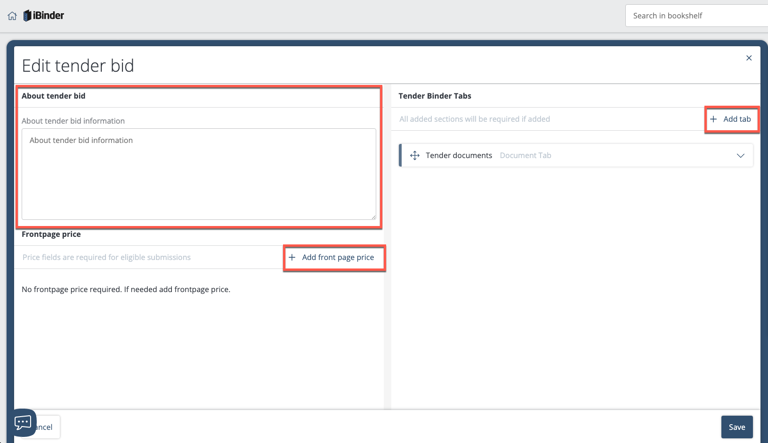The width and height of the screenshot is (768, 443).
Task: Expand the Tender documents chevron
Action: [x=740, y=156]
